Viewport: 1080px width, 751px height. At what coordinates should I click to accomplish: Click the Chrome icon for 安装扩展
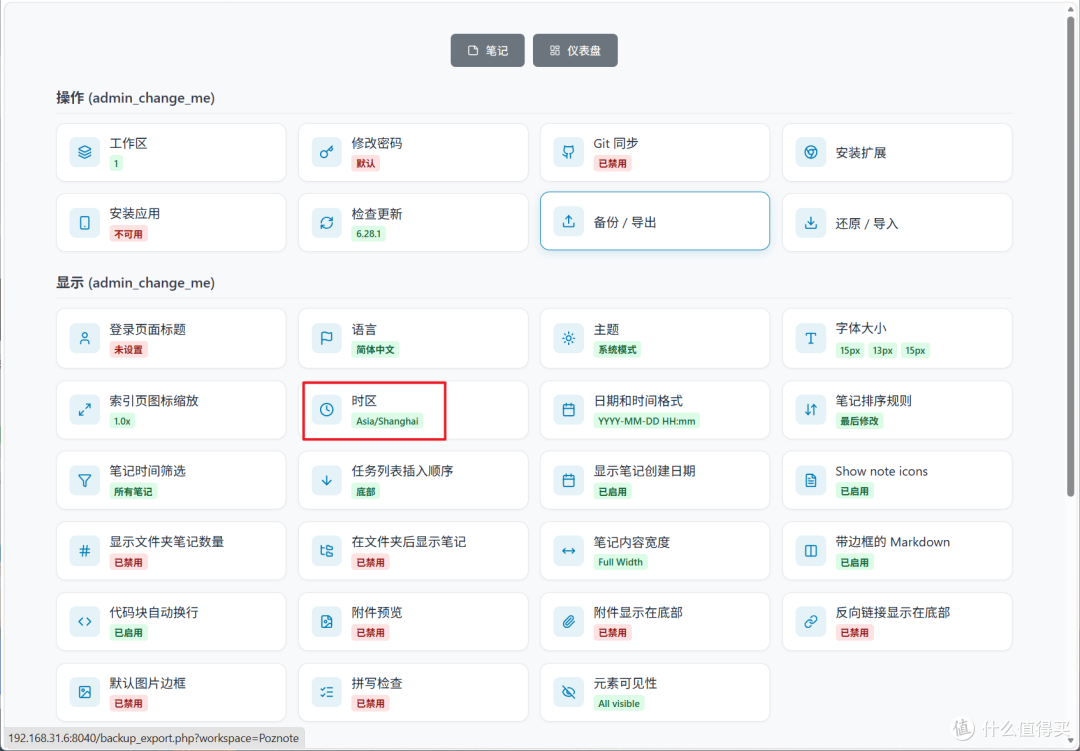811,152
